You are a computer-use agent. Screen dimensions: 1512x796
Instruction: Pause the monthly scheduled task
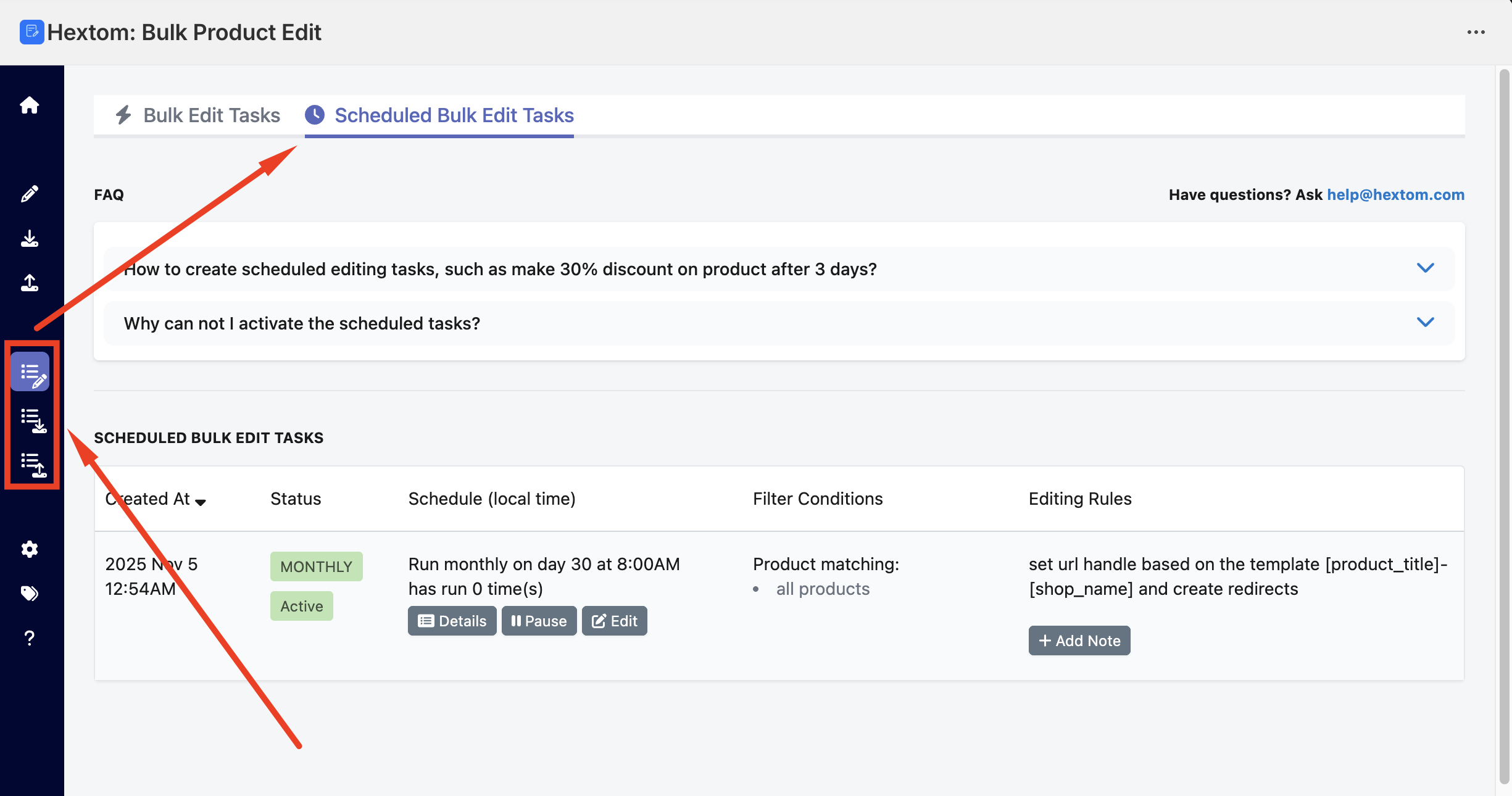point(539,621)
